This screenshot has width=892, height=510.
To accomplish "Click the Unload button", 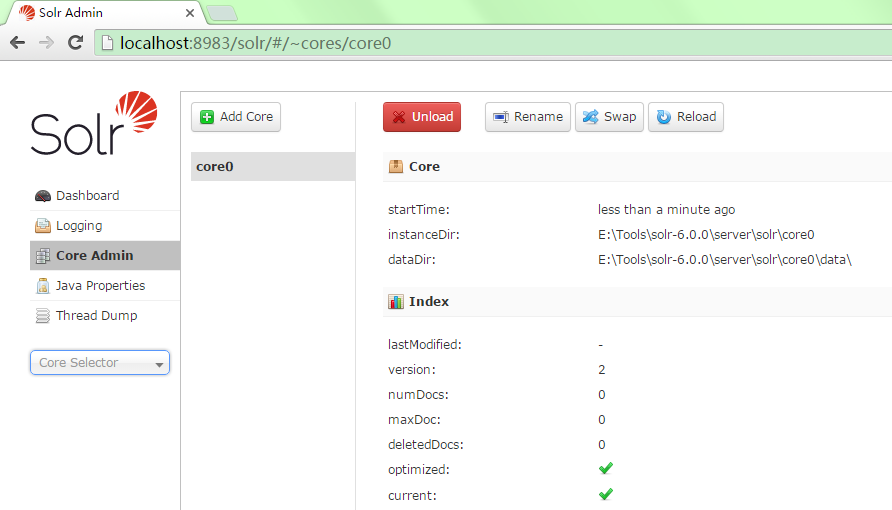I will click(422, 117).
